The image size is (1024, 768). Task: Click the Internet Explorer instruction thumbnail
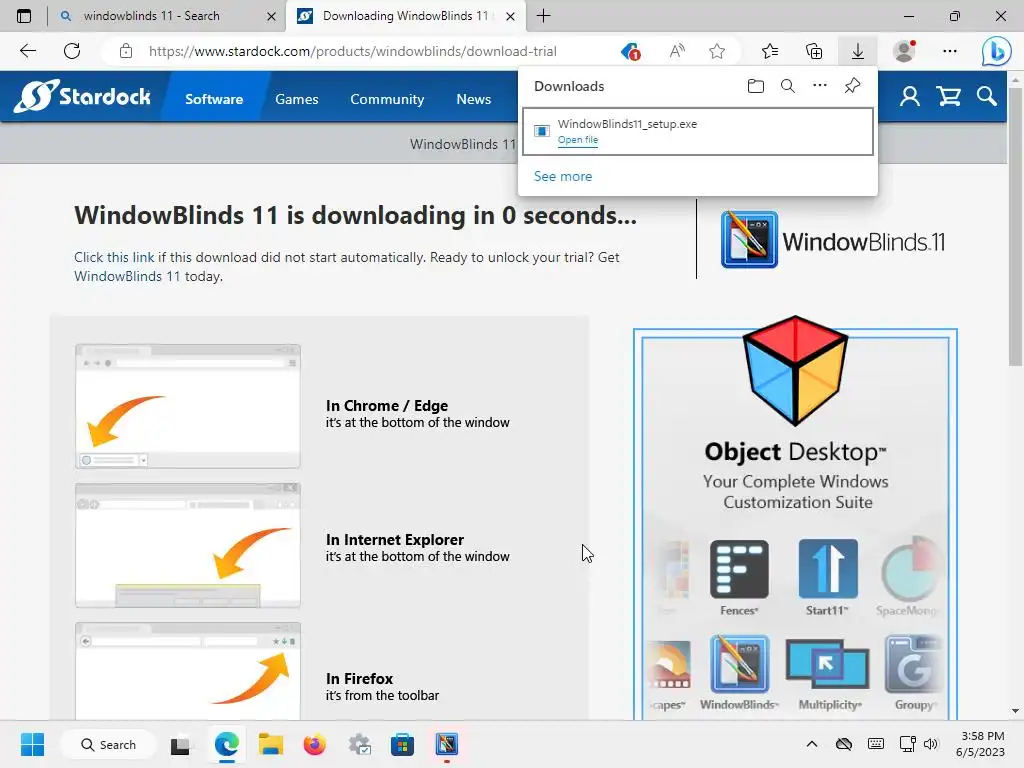tap(188, 545)
